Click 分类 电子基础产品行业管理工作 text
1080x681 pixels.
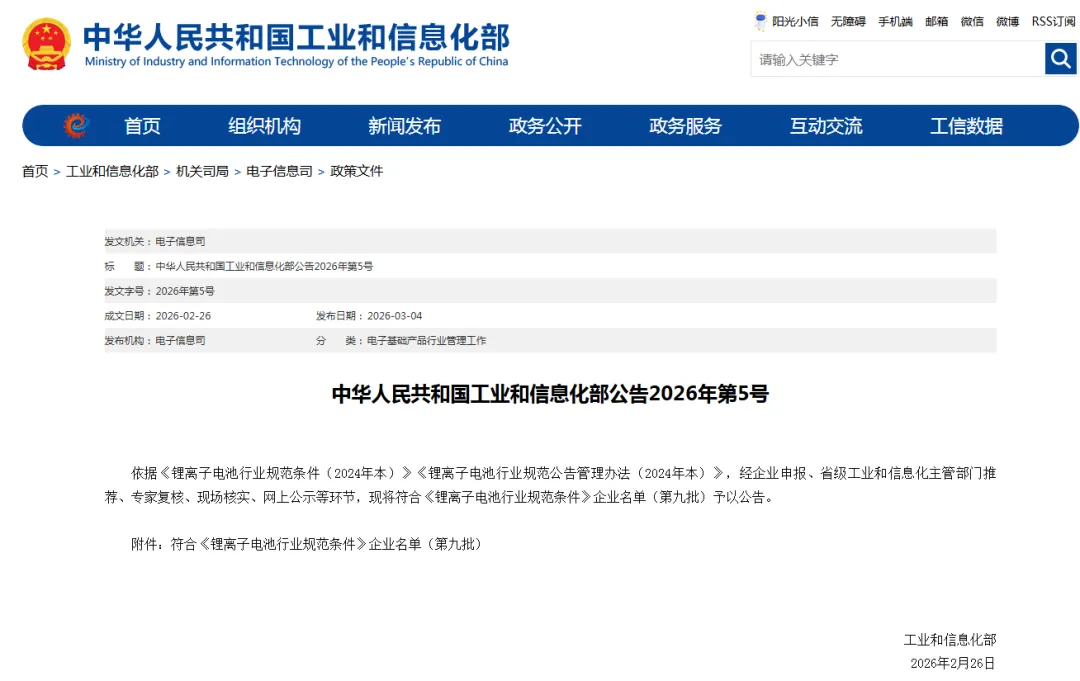[x=401, y=340]
